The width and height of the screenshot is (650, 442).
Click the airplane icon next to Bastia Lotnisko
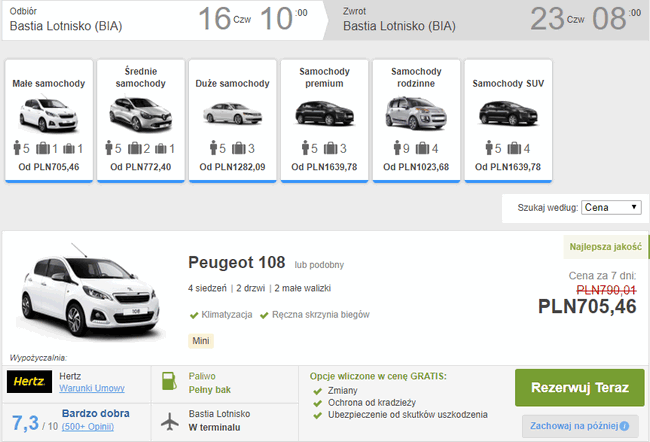pos(170,422)
